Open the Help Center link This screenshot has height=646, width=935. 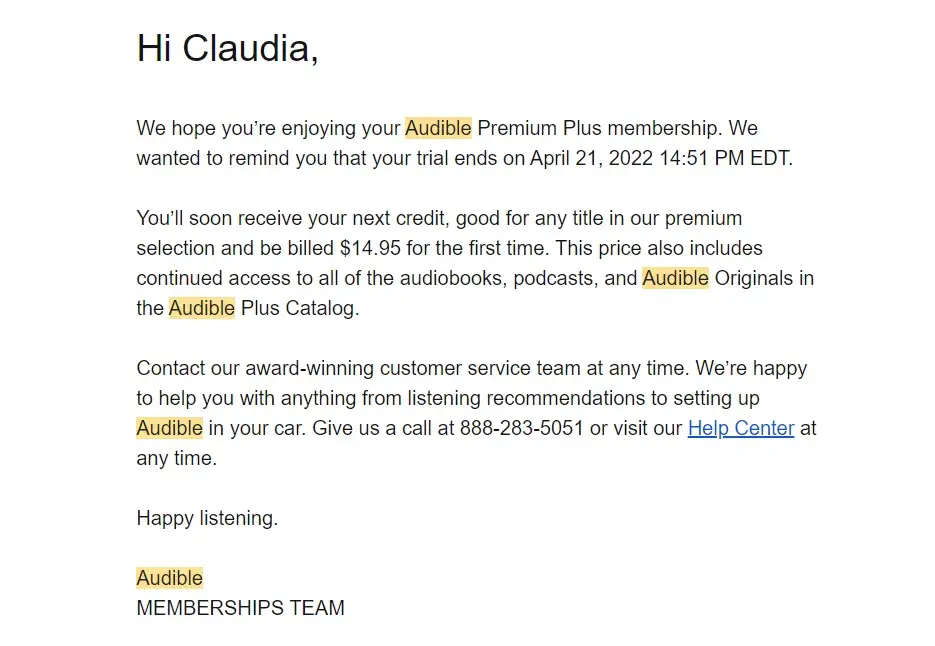[x=740, y=429]
